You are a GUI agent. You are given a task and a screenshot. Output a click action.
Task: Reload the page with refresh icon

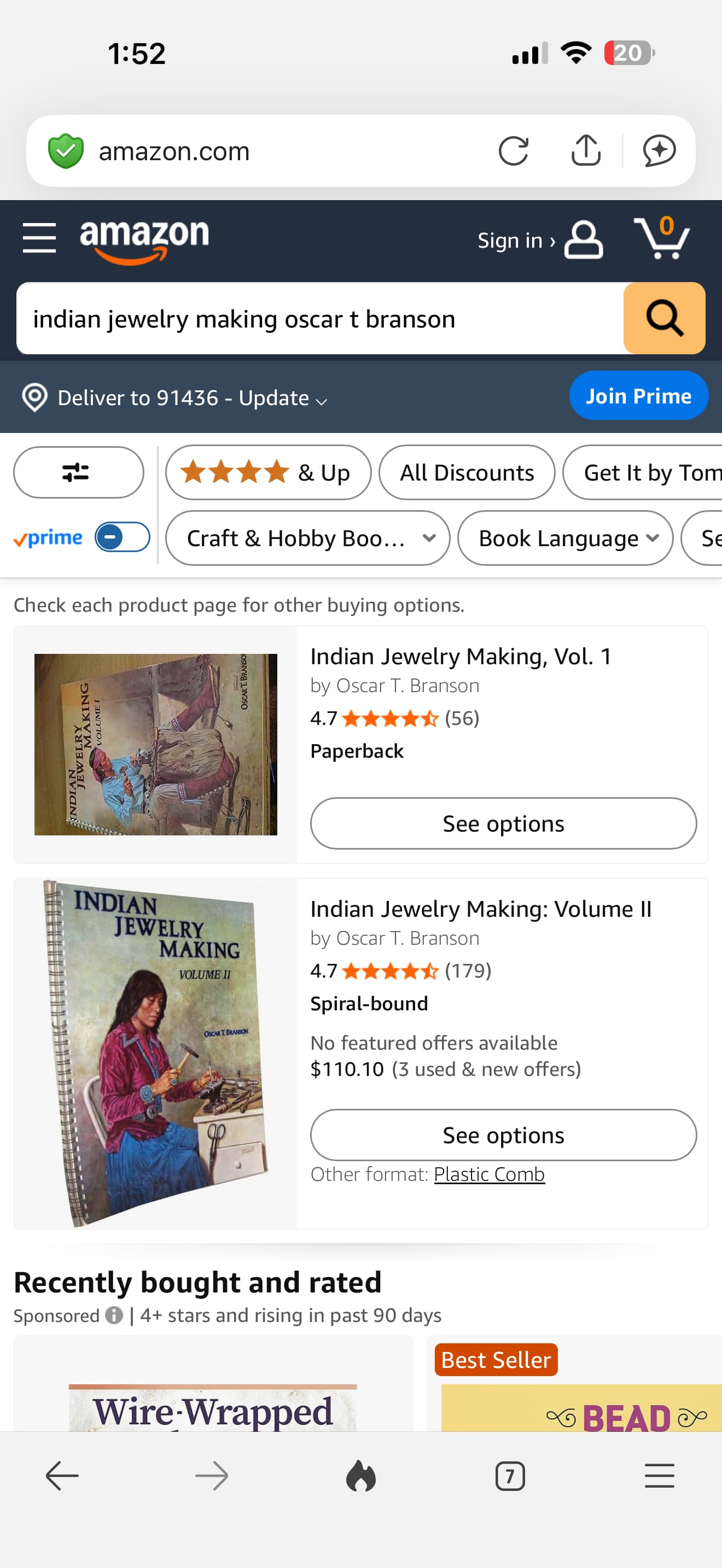(513, 151)
